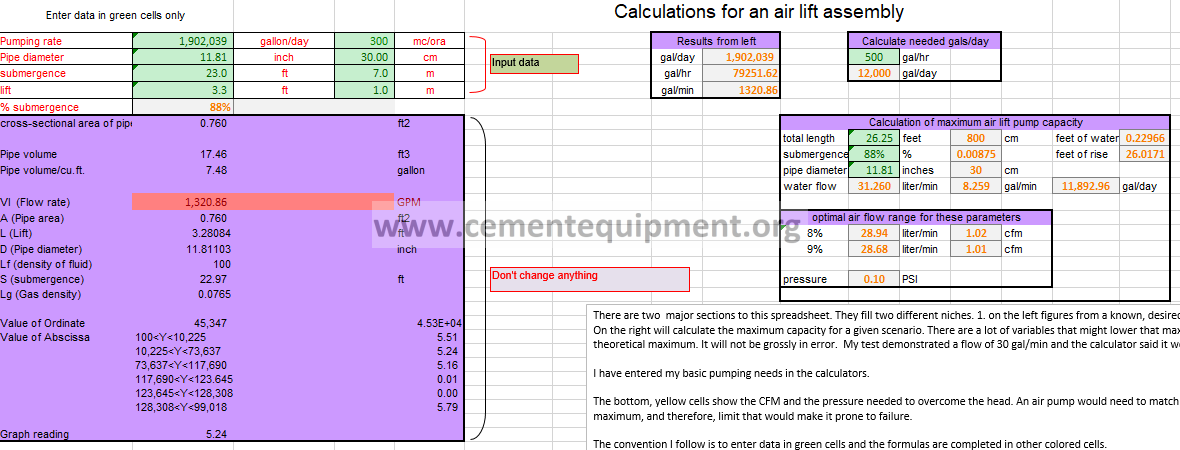Select the 500 gal/hr green cell
Screen dimensions: 1180x450
pos(873,57)
